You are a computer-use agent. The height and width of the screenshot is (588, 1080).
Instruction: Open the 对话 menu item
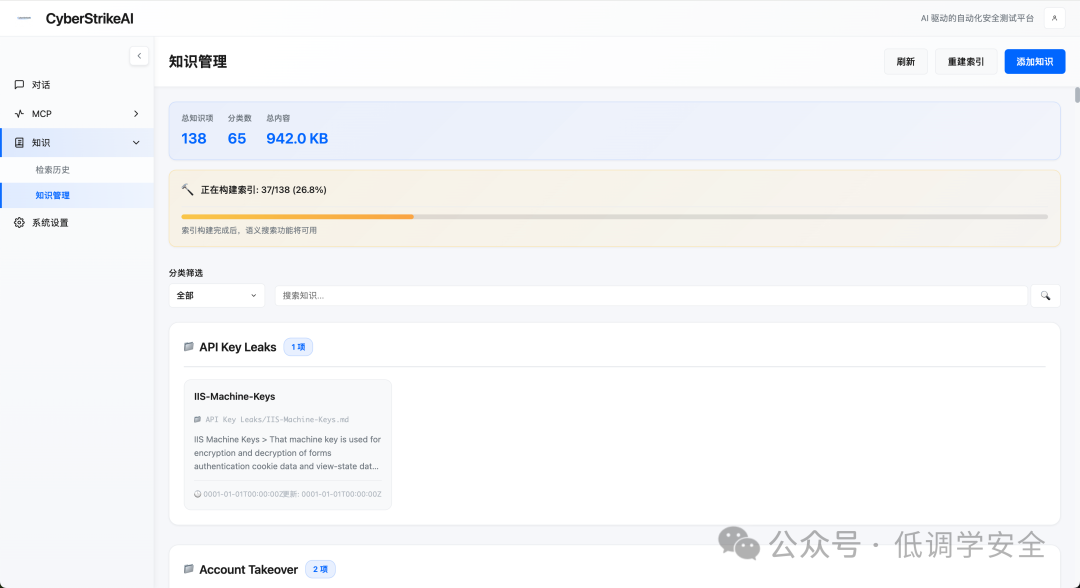point(77,85)
